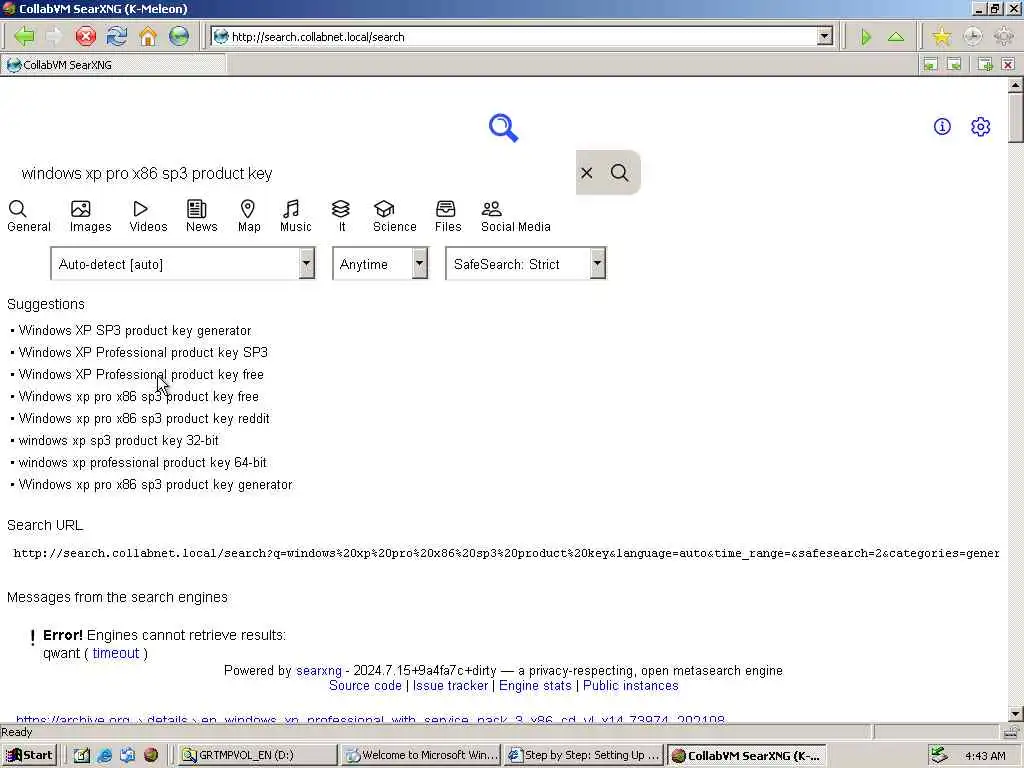This screenshot has width=1024, height=768.
Task: Click in the search query input field
Action: pos(291,173)
